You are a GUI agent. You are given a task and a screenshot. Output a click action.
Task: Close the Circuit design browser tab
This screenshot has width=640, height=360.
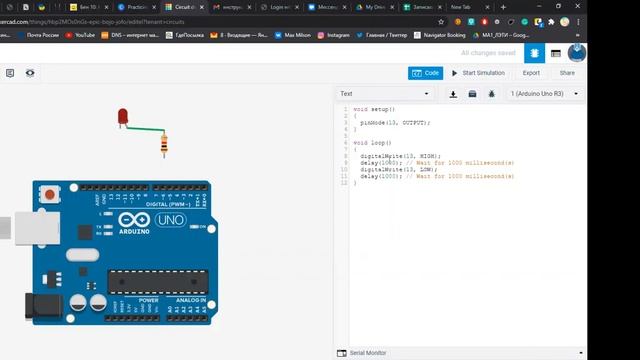[x=202, y=7]
